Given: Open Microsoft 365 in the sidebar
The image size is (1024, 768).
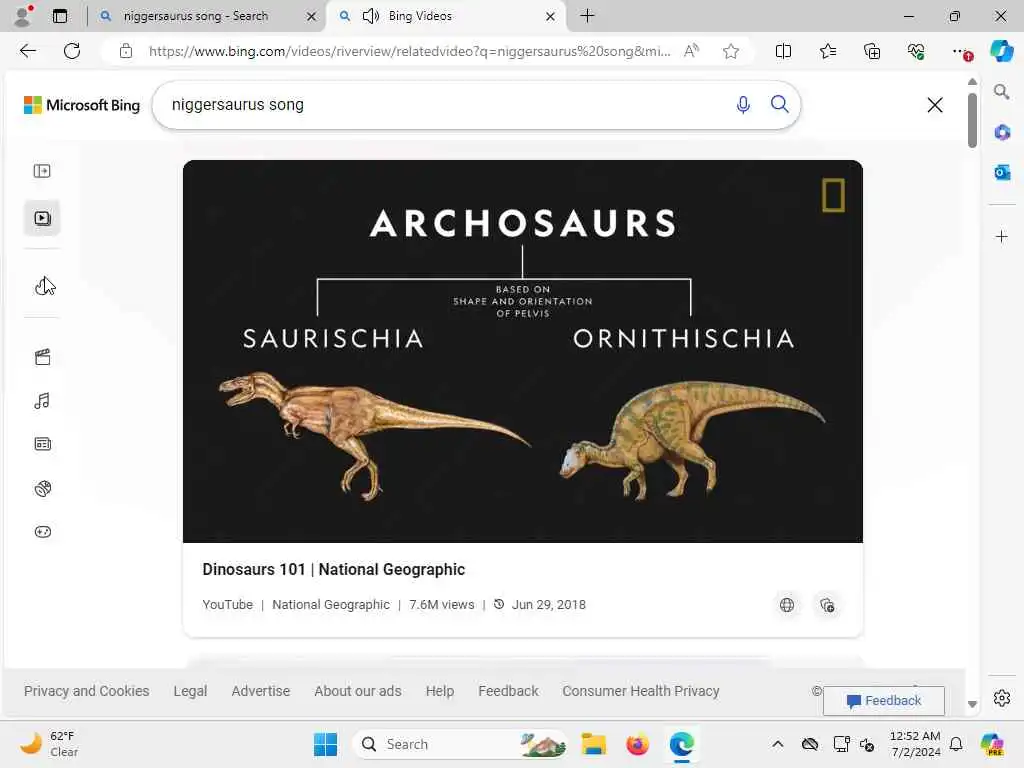Looking at the screenshot, I should [1002, 133].
